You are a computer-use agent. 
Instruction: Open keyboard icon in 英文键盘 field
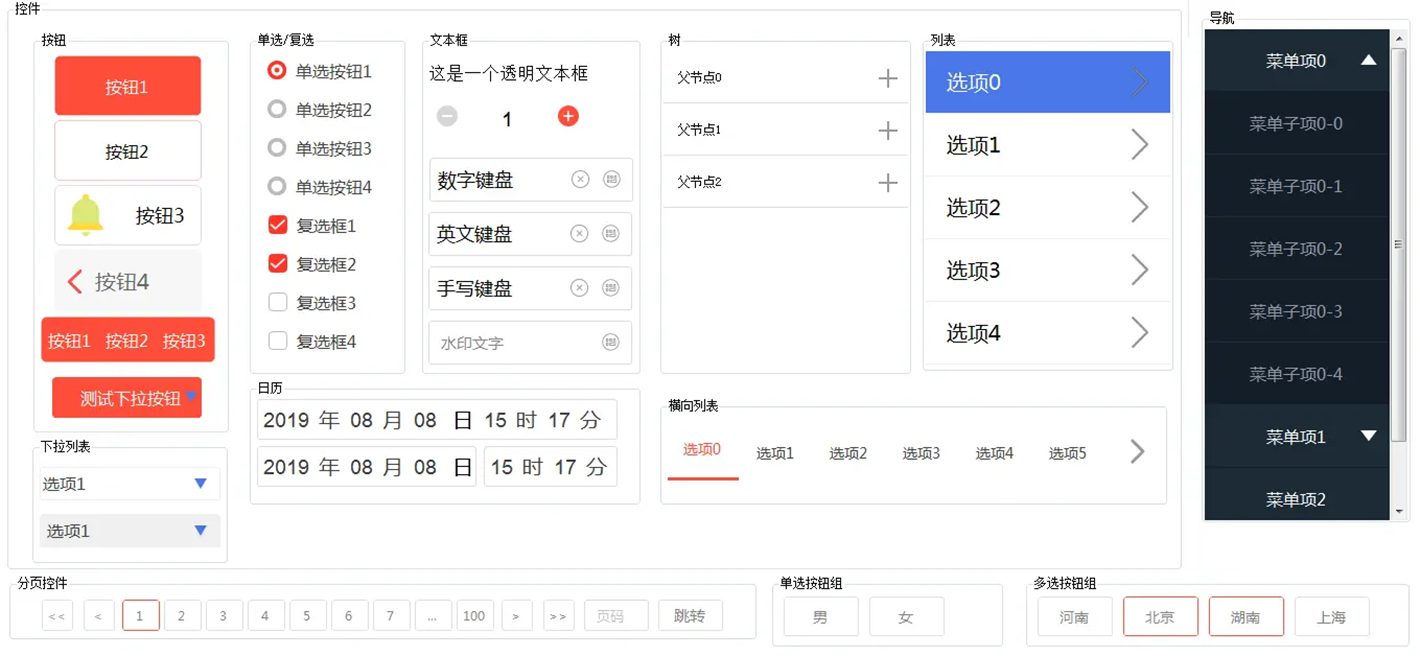coord(611,234)
